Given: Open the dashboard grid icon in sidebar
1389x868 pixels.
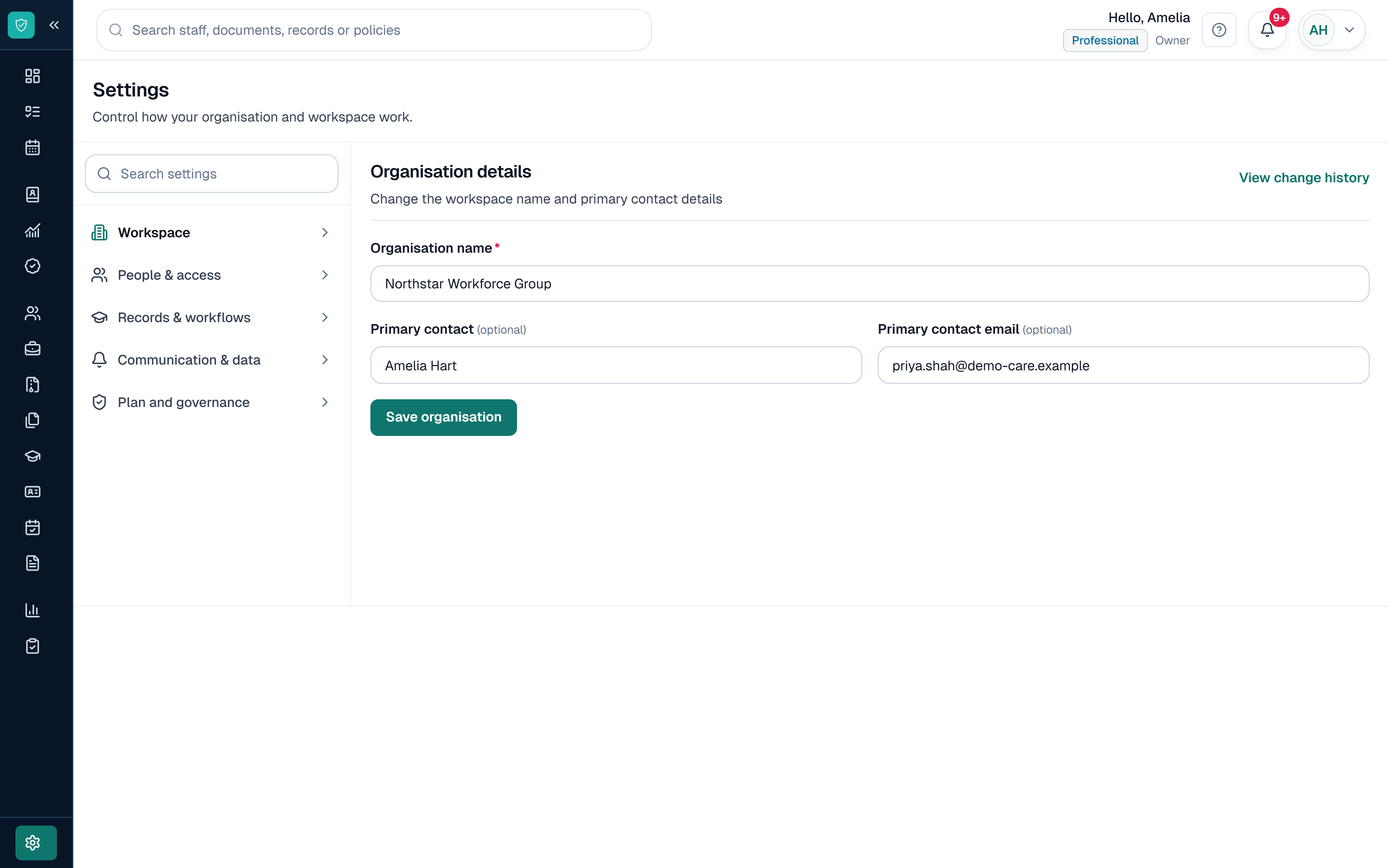Looking at the screenshot, I should 33,76.
